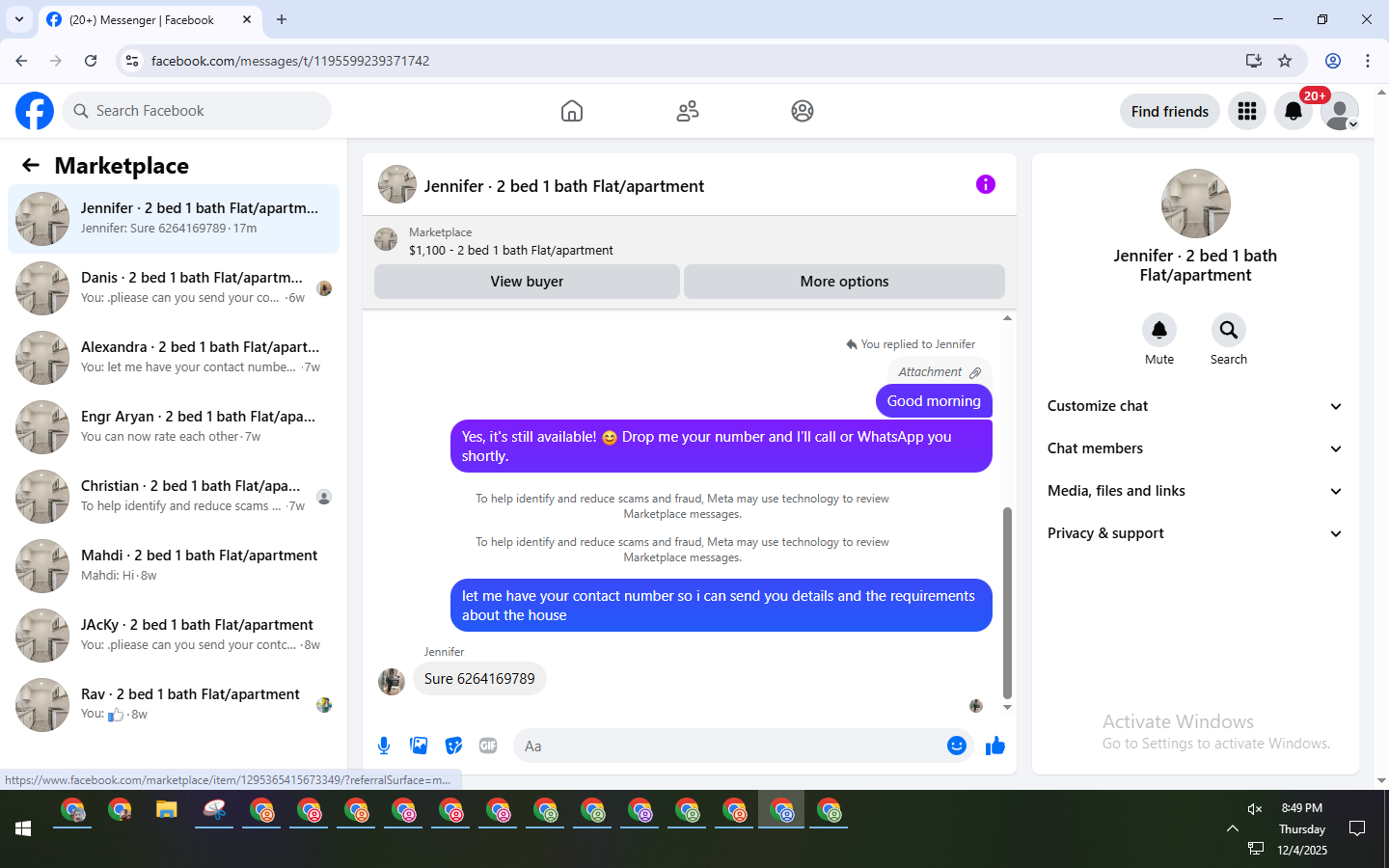Attach a photo with the image icon

click(x=419, y=746)
